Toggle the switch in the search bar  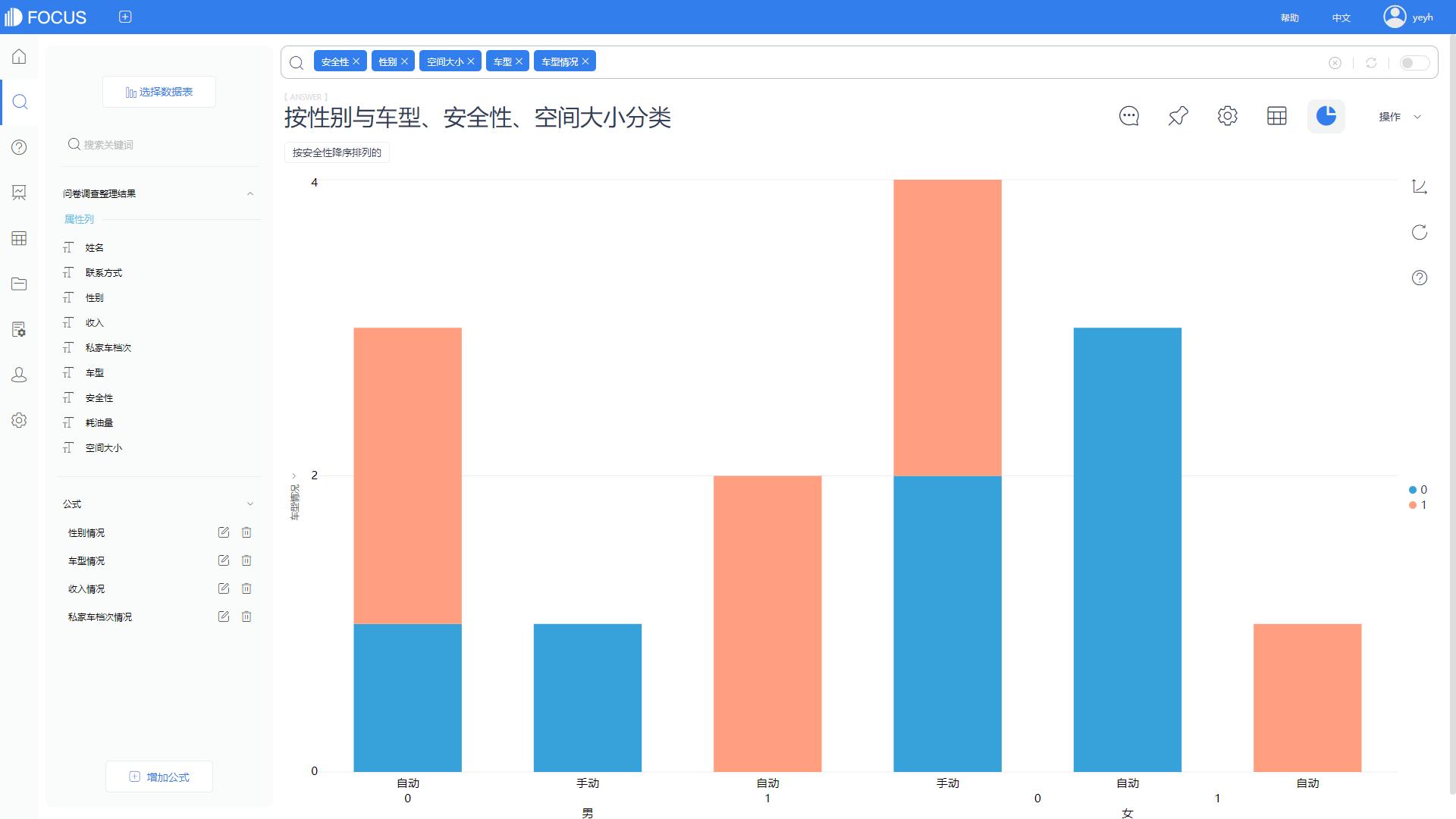pyautogui.click(x=1414, y=63)
